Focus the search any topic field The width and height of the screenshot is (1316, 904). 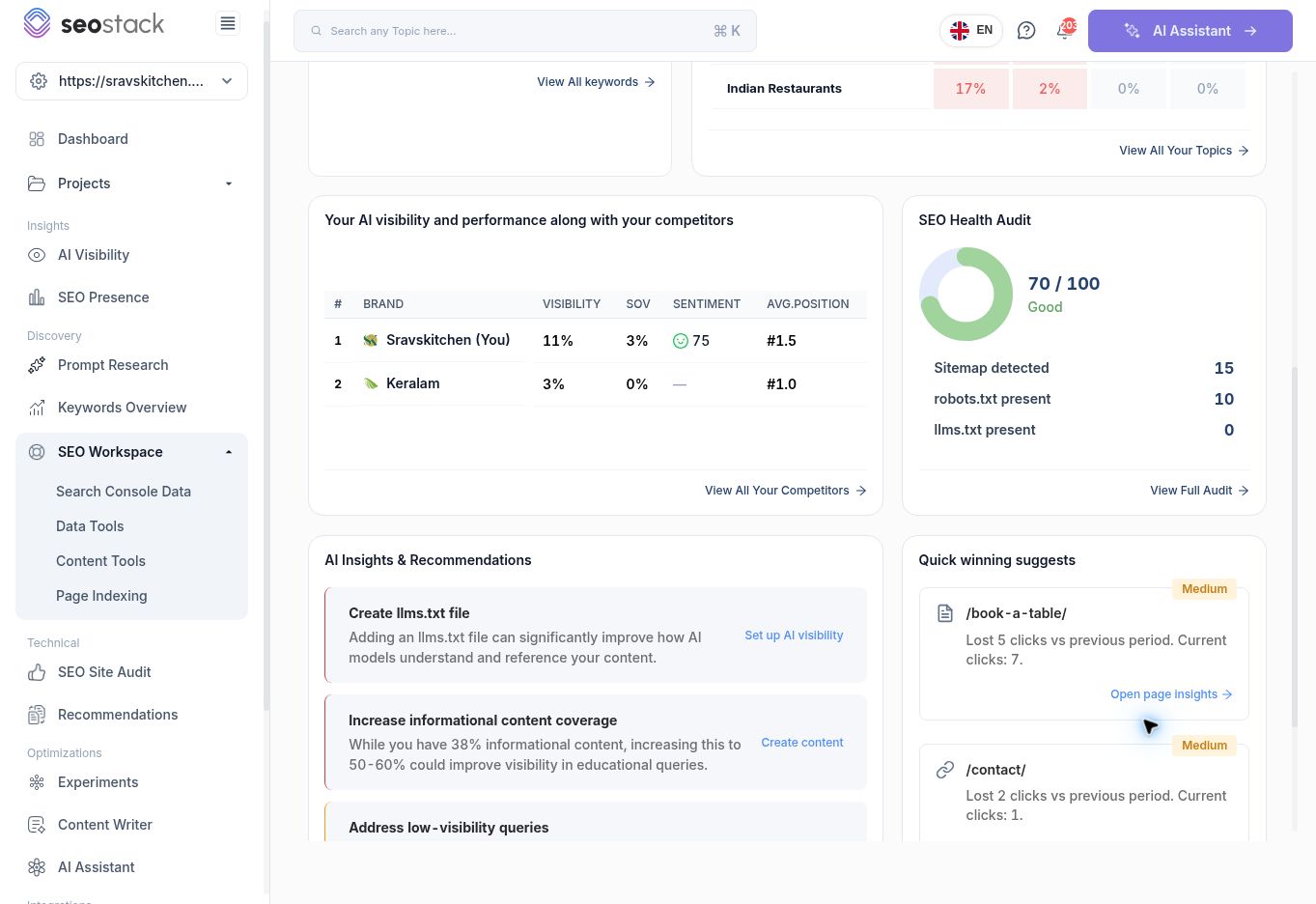pyautogui.click(x=524, y=31)
